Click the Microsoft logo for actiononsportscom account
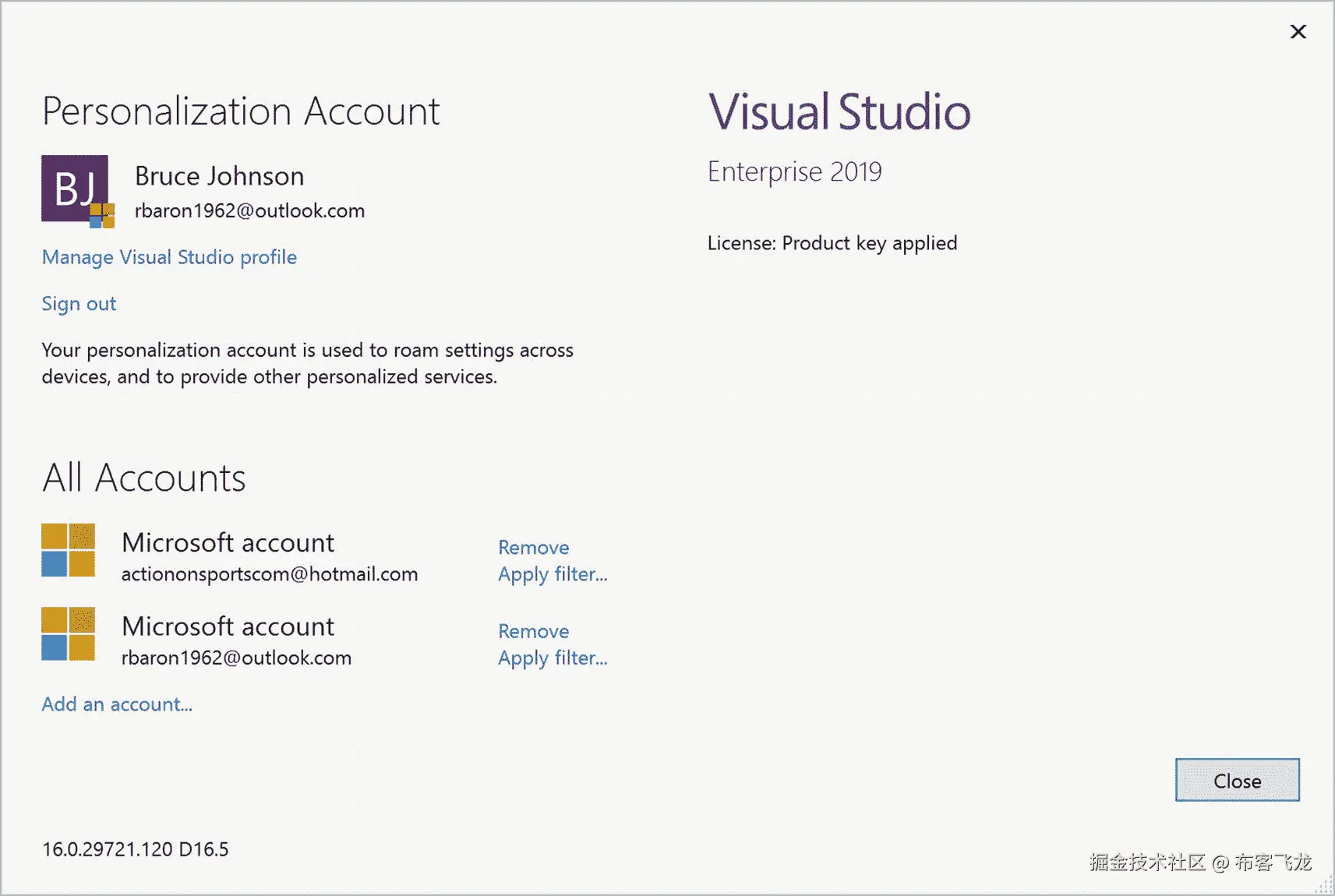Image resolution: width=1335 pixels, height=896 pixels. [x=69, y=550]
